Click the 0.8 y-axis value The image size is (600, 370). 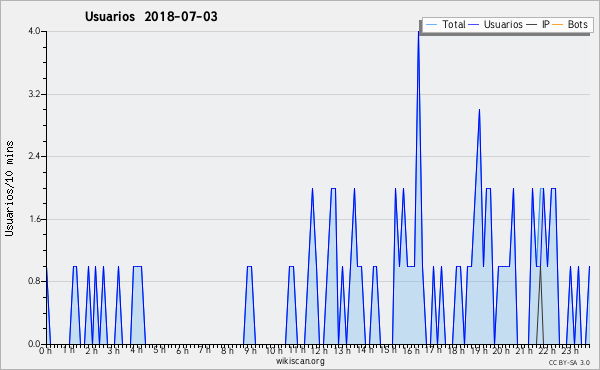34,282
